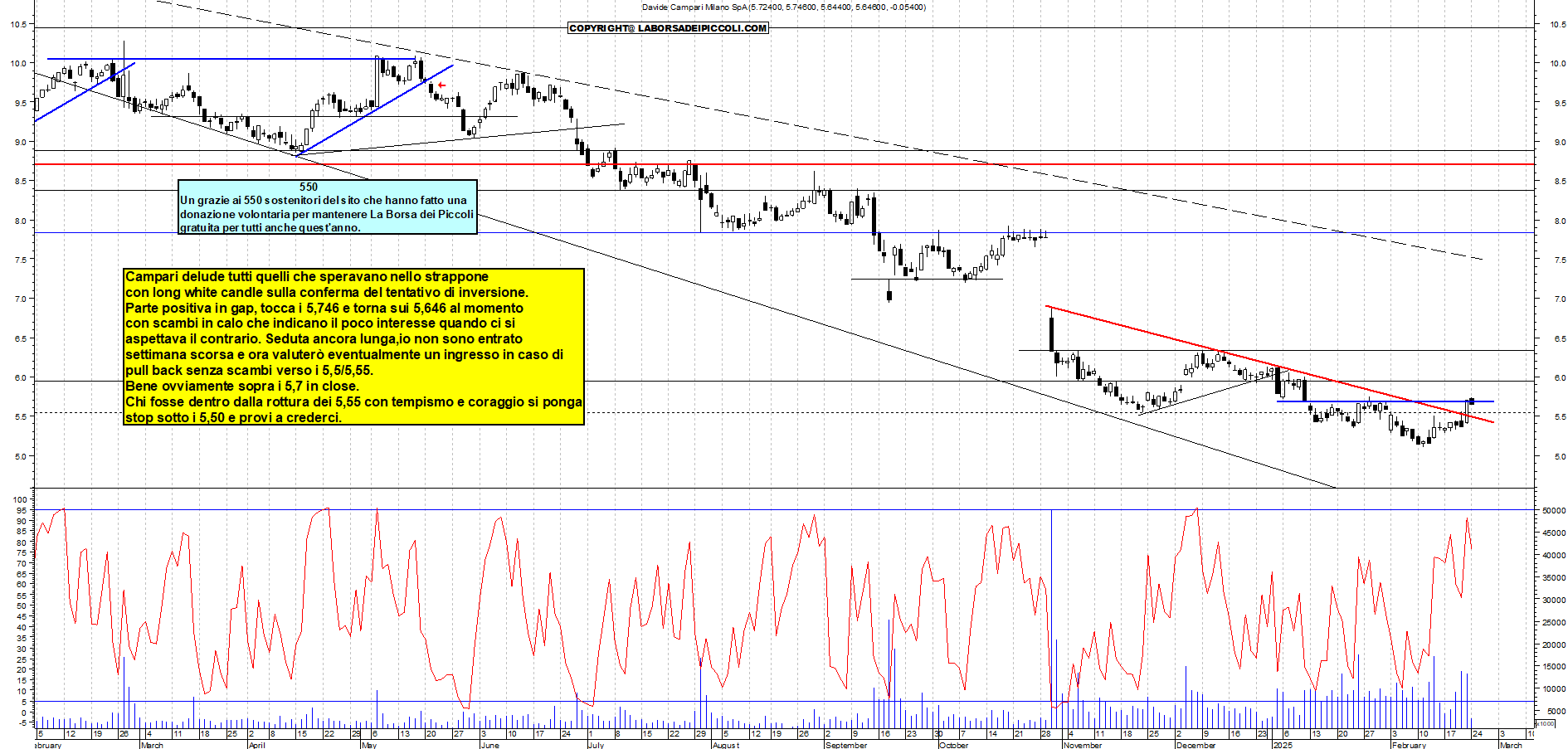Click the line starting 'Campari delude tutti quelli'
Viewport: 1568px width, 749px height.
click(x=307, y=276)
